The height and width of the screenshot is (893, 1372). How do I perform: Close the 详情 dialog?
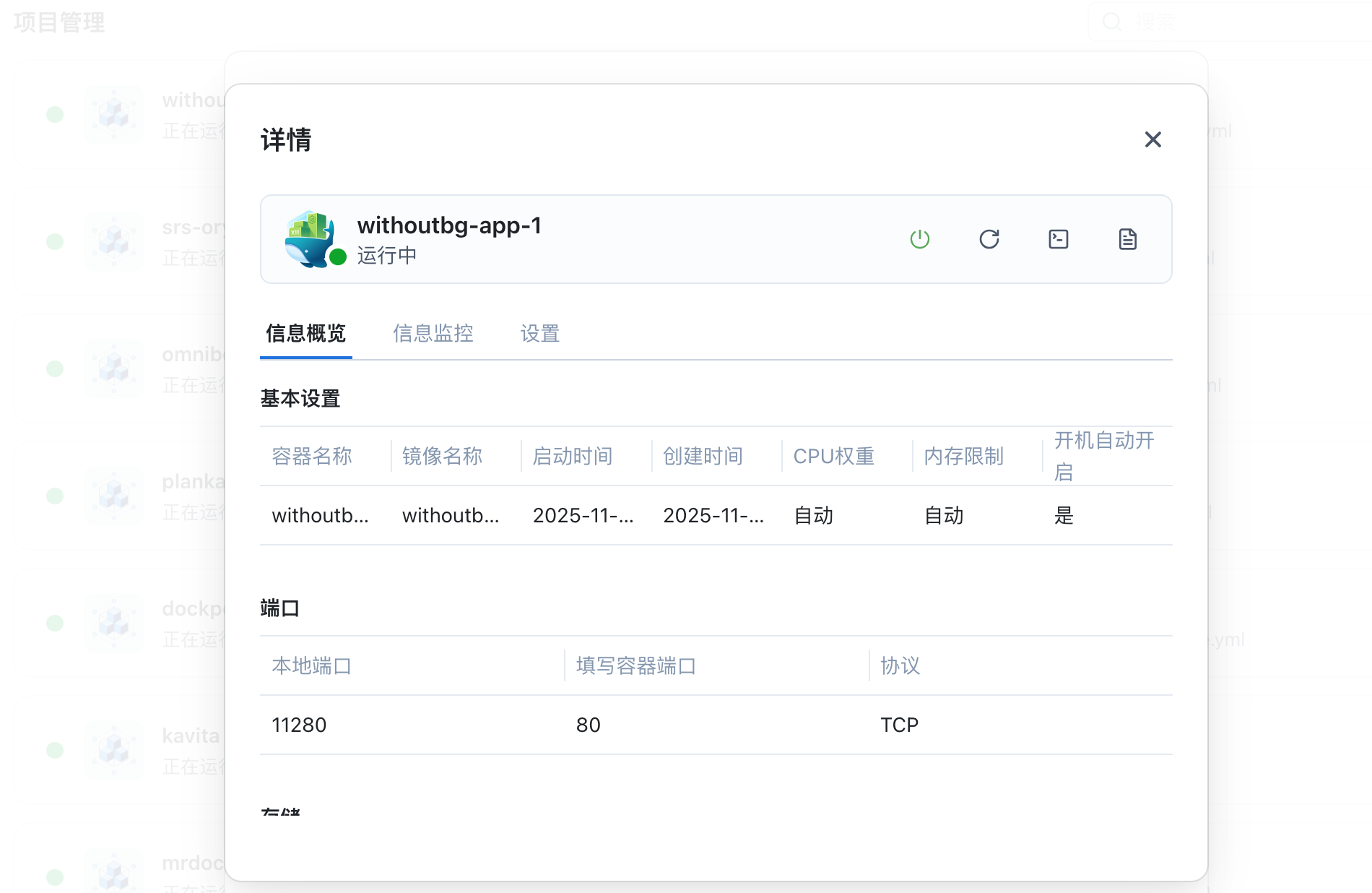[x=1152, y=139]
